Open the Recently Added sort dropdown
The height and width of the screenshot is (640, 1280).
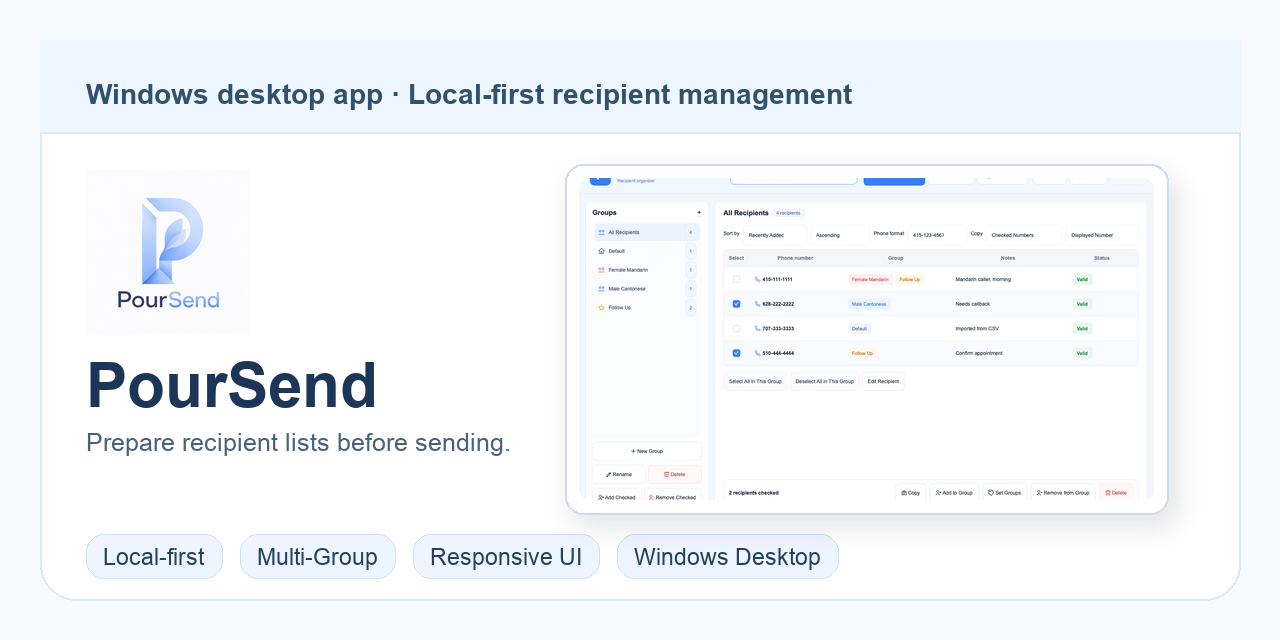pyautogui.click(x=775, y=235)
